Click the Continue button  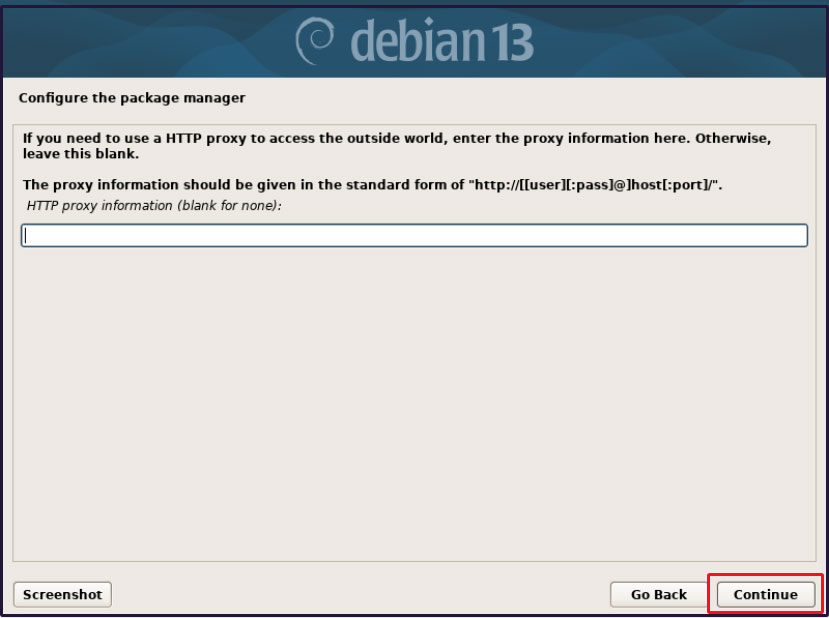tap(765, 595)
